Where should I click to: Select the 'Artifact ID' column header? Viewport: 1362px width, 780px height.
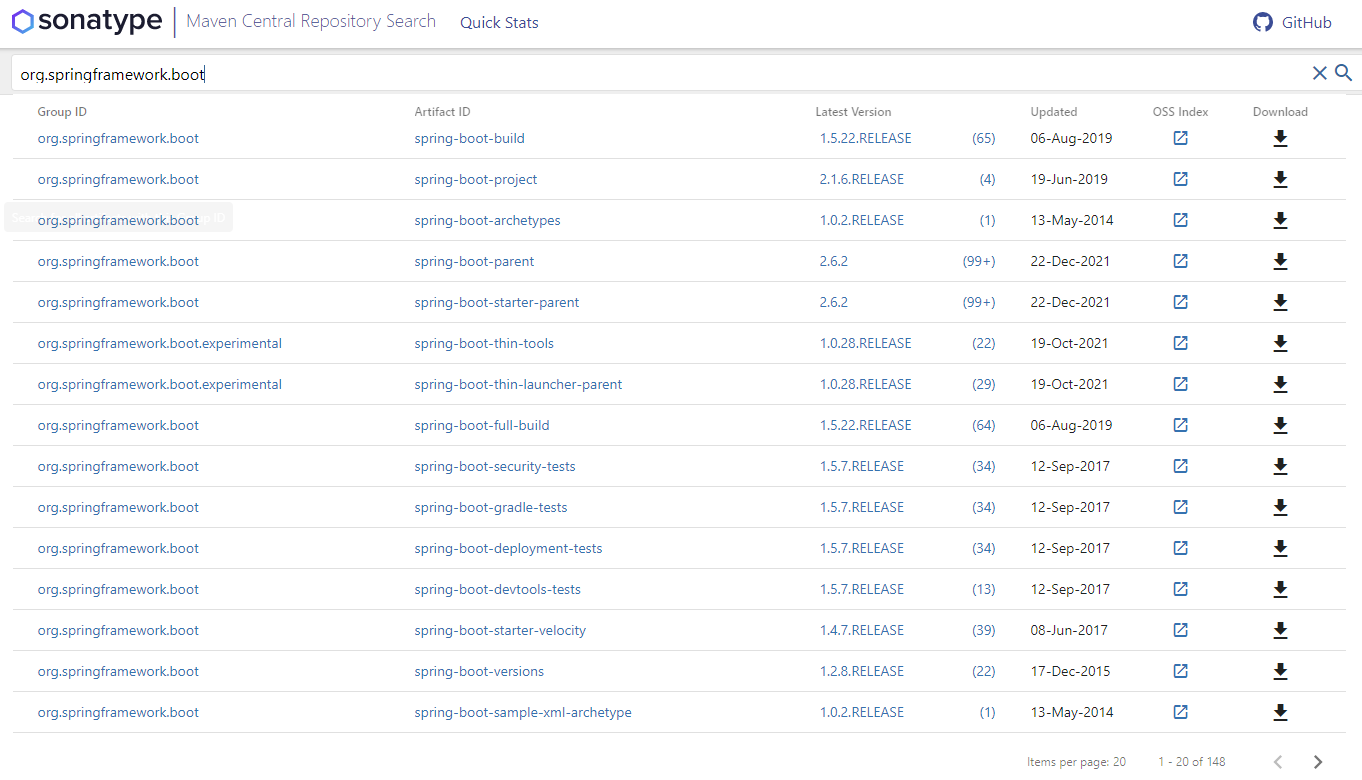(x=442, y=112)
